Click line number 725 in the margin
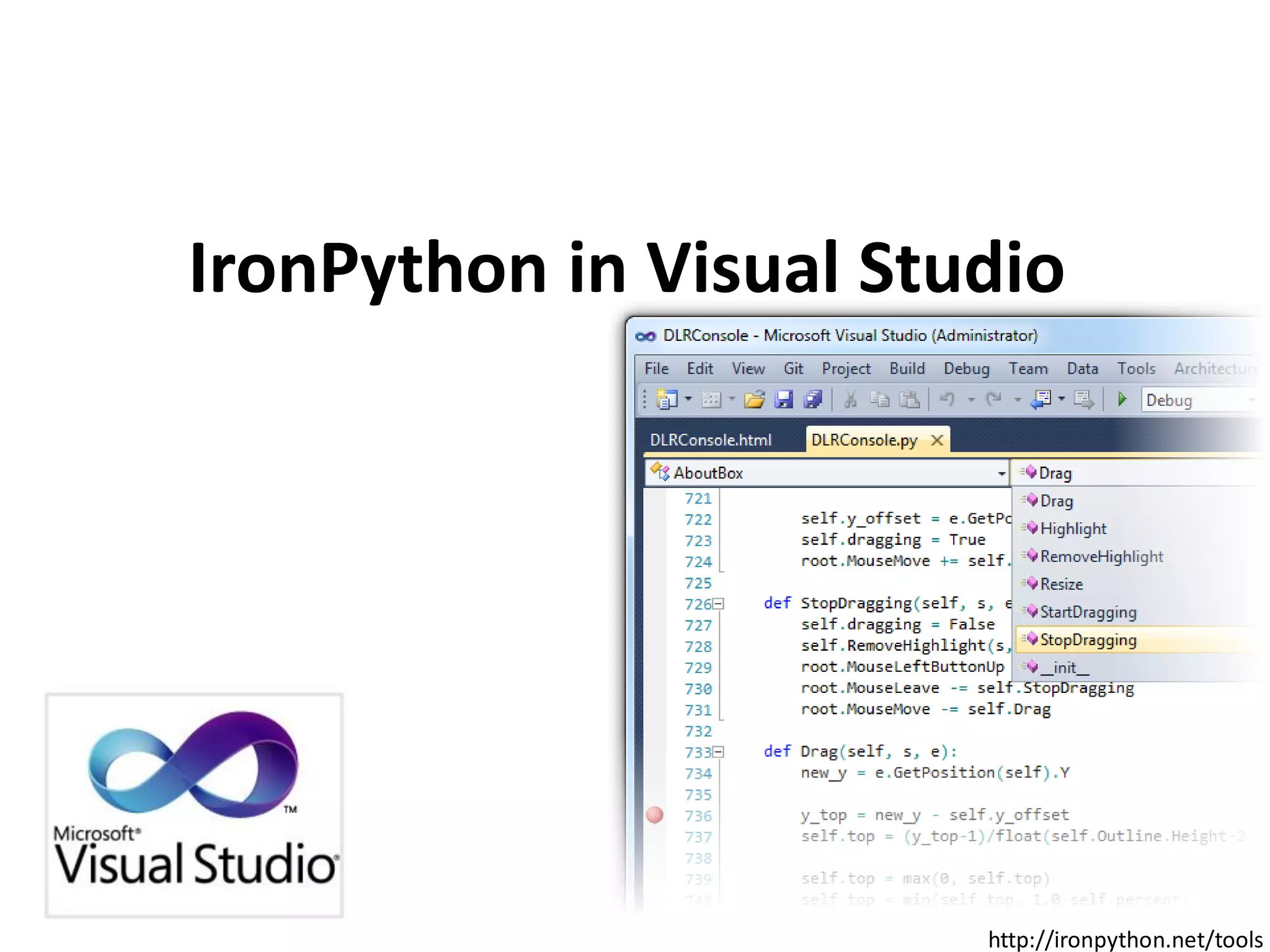Image resolution: width=1270 pixels, height=952 pixels. coord(698,583)
